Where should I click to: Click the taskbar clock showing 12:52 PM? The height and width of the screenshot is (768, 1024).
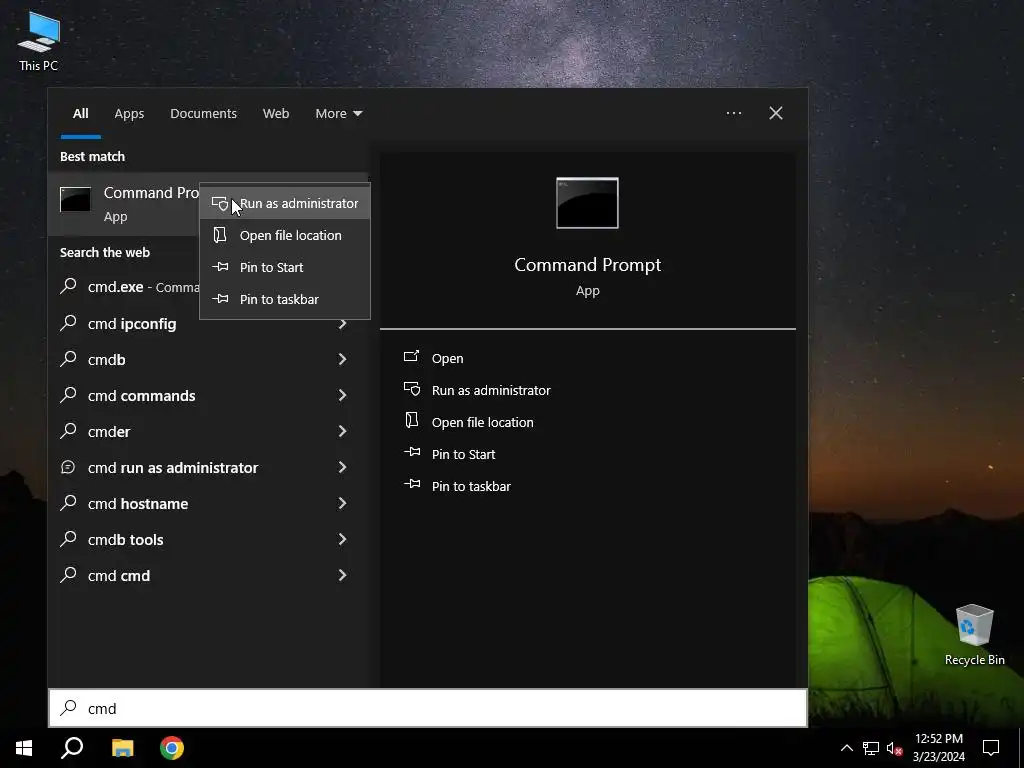click(938, 748)
